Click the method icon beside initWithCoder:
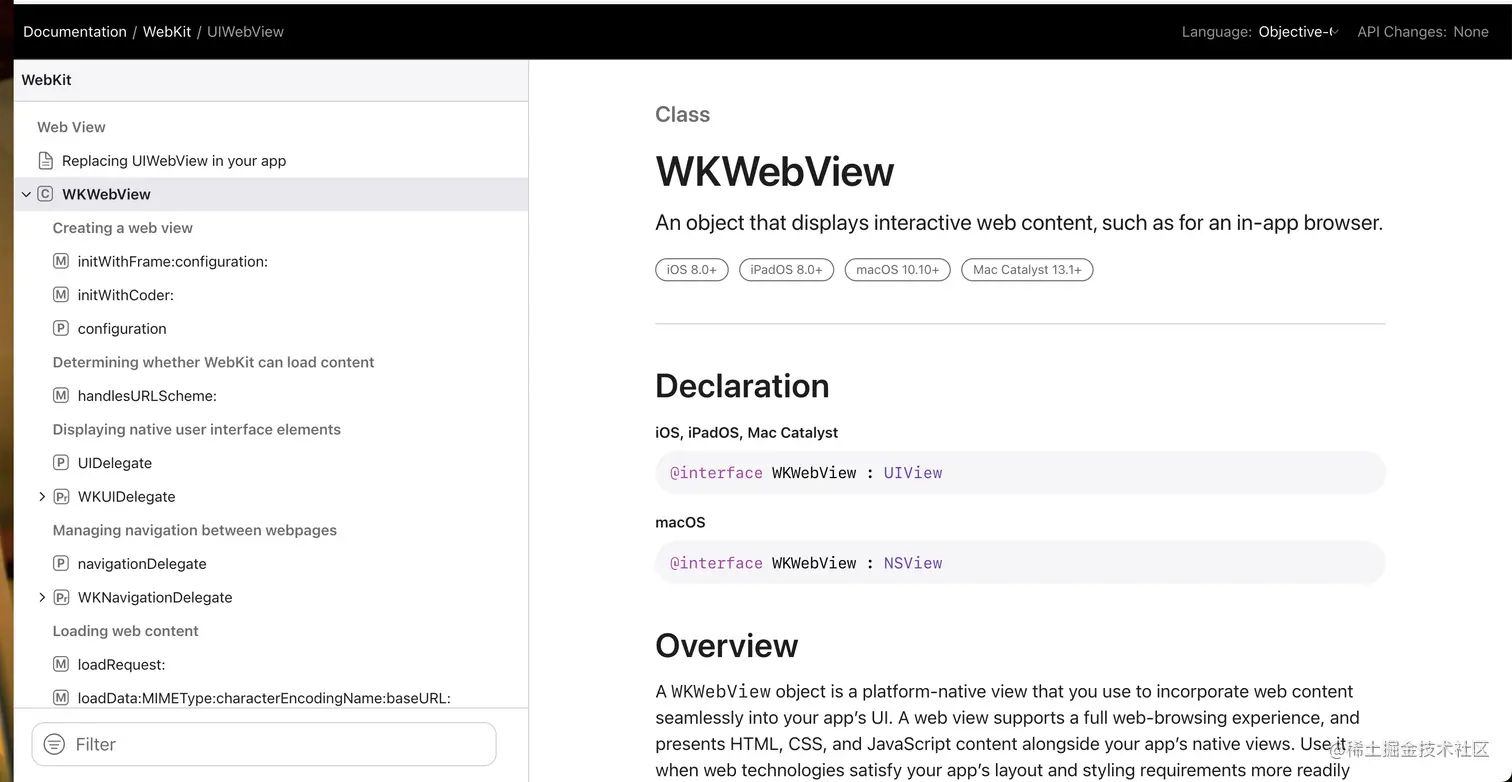 coord(61,295)
